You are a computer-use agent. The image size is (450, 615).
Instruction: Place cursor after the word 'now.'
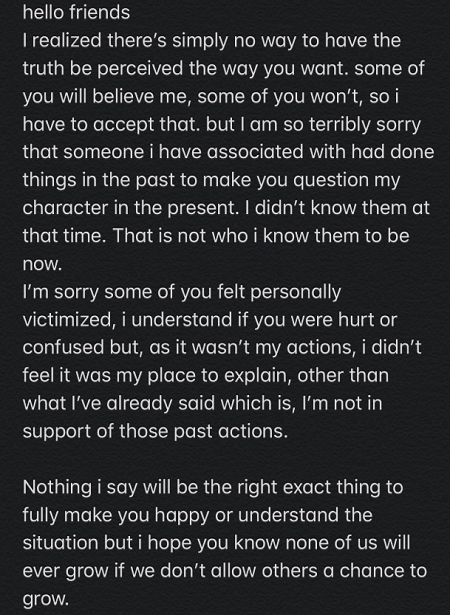[x=63, y=264]
